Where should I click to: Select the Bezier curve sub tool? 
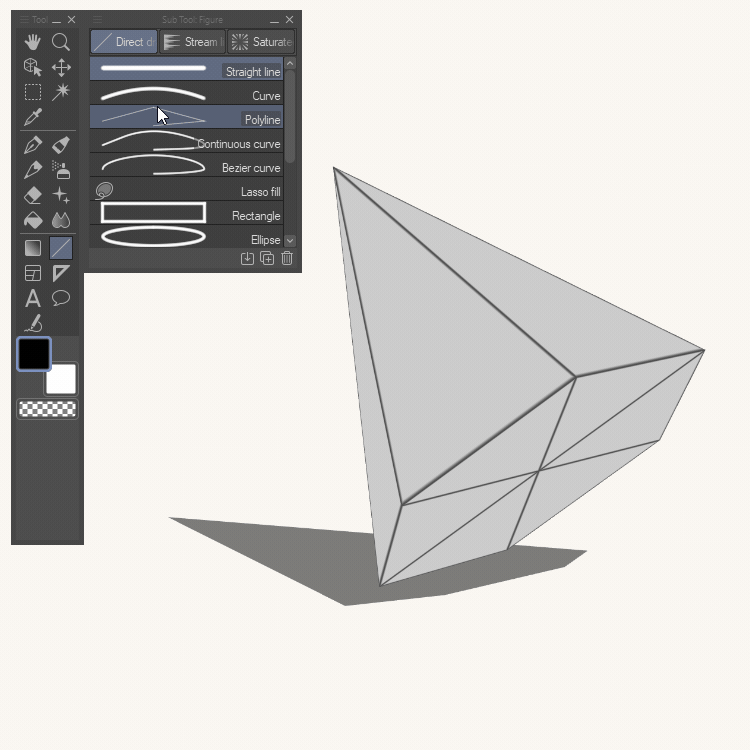(x=187, y=165)
